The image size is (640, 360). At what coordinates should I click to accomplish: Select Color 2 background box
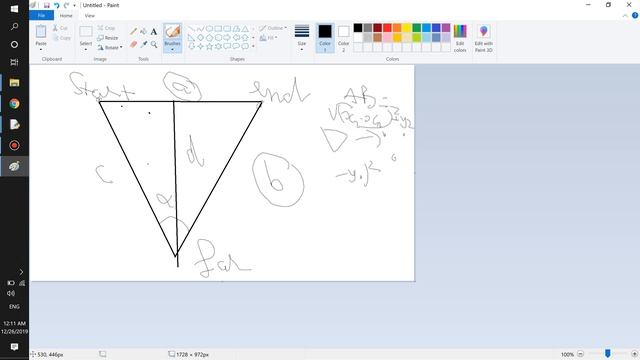click(x=344, y=38)
